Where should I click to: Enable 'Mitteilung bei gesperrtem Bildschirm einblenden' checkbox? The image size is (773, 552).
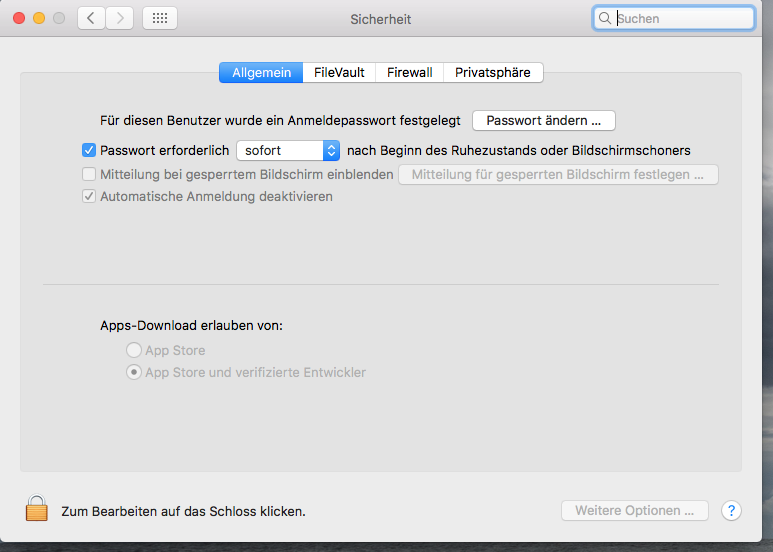pyautogui.click(x=89, y=174)
